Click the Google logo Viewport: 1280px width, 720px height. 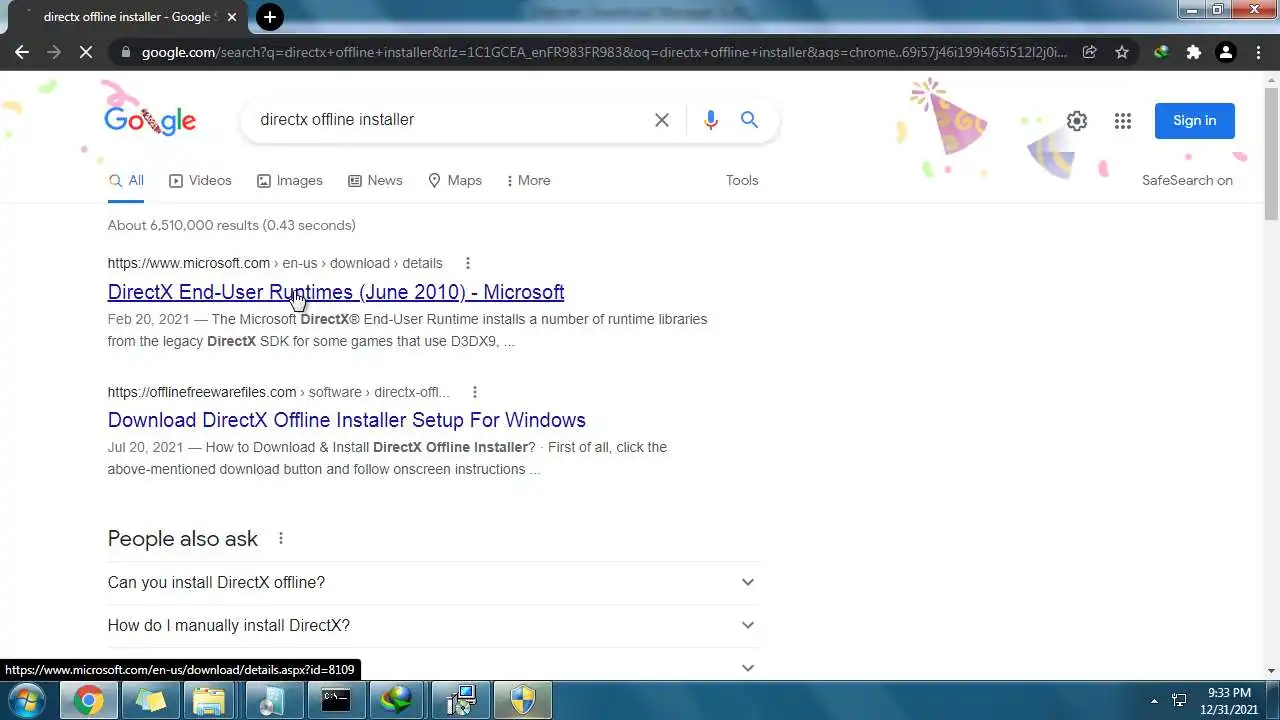(x=150, y=120)
